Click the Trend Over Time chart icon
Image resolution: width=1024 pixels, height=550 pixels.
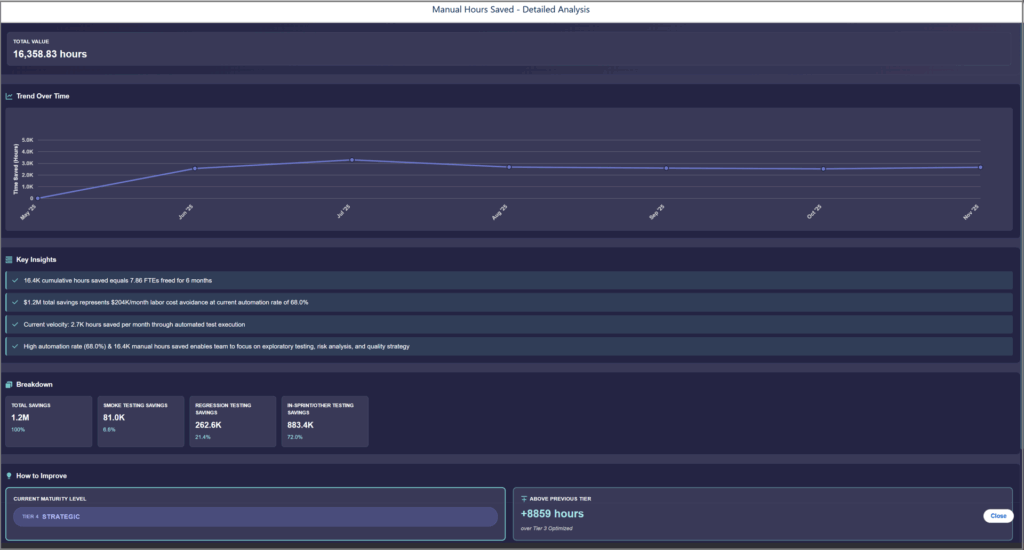coord(9,97)
